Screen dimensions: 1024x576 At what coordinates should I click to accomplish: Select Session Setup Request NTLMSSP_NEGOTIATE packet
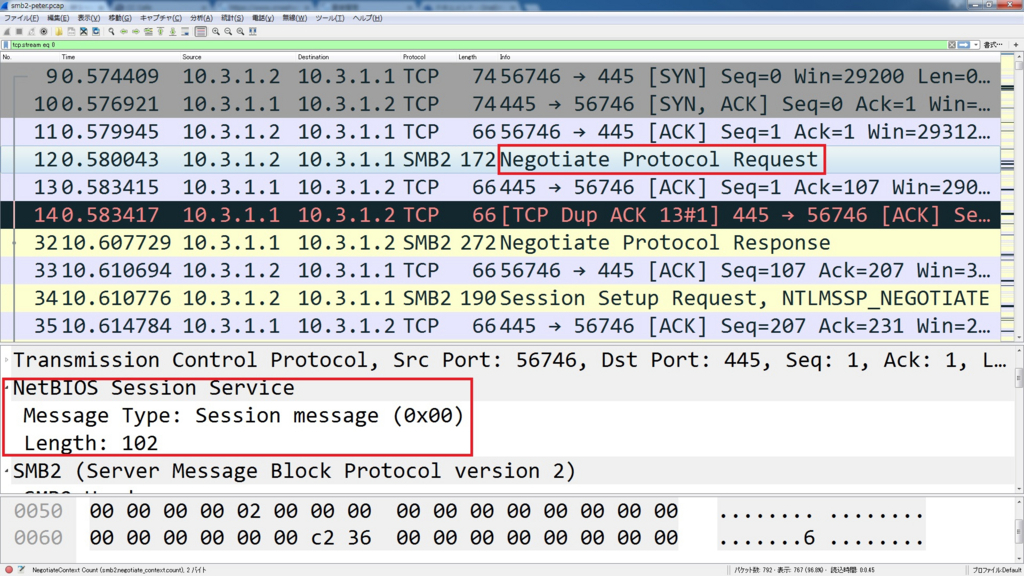point(500,298)
